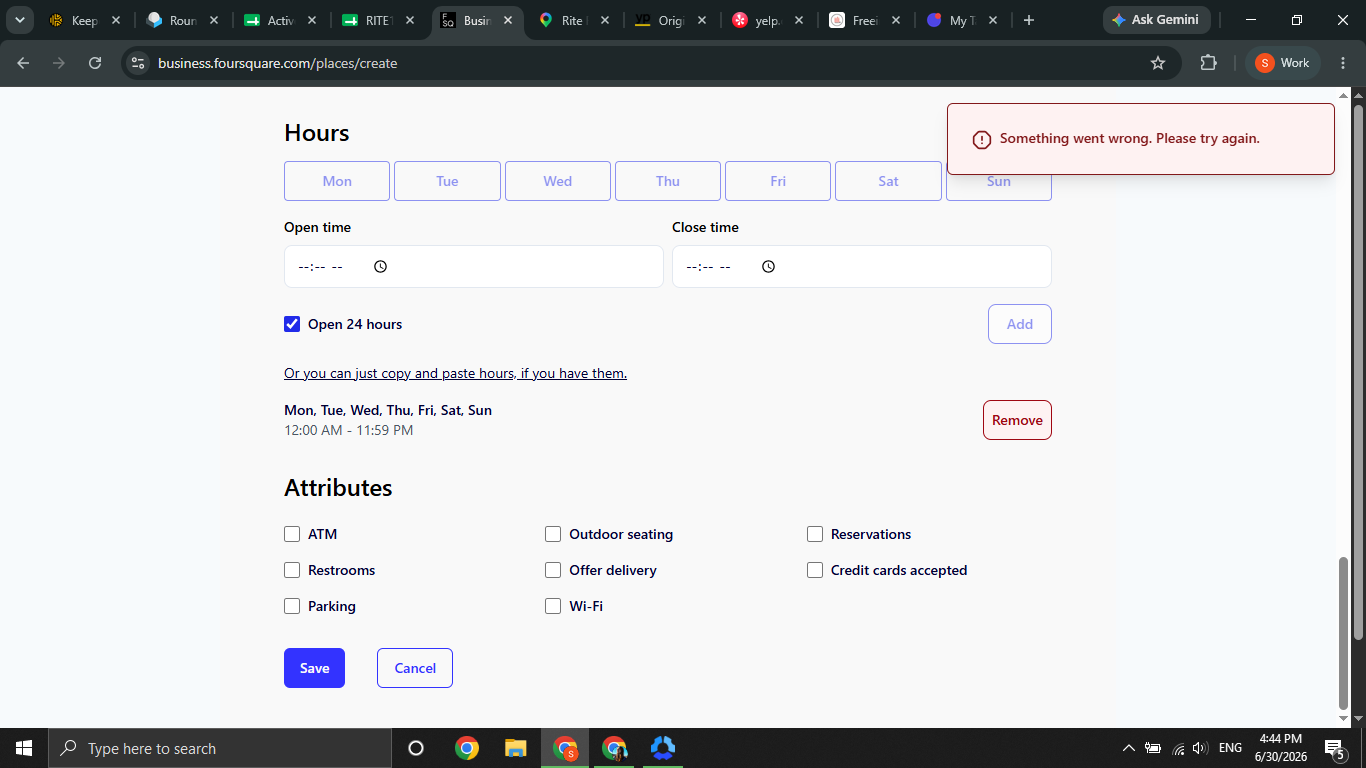Viewport: 1366px width, 768px height.
Task: Check the Offer delivery option
Action: pos(553,570)
